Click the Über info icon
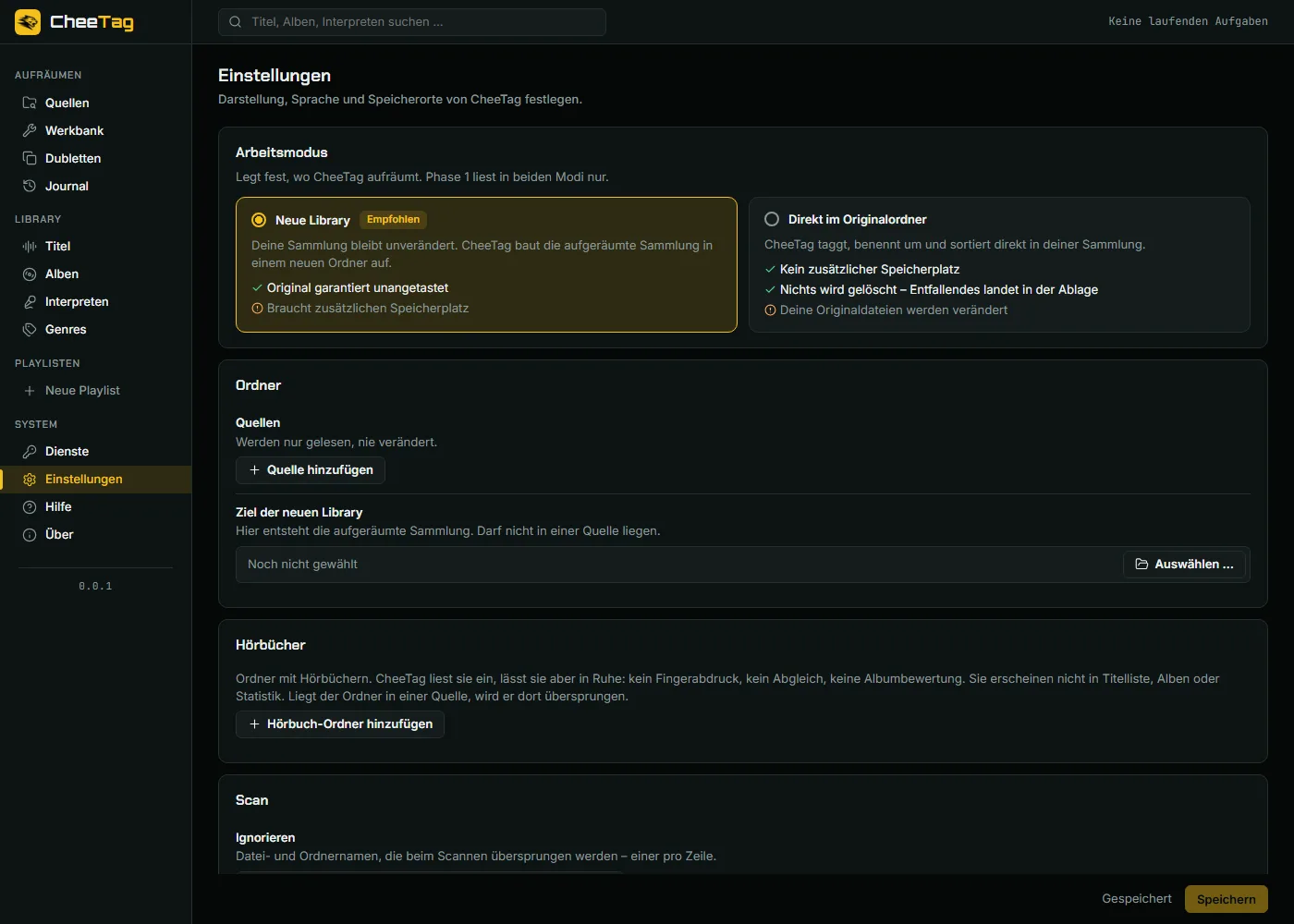Image resolution: width=1294 pixels, height=924 pixels. pyautogui.click(x=30, y=534)
